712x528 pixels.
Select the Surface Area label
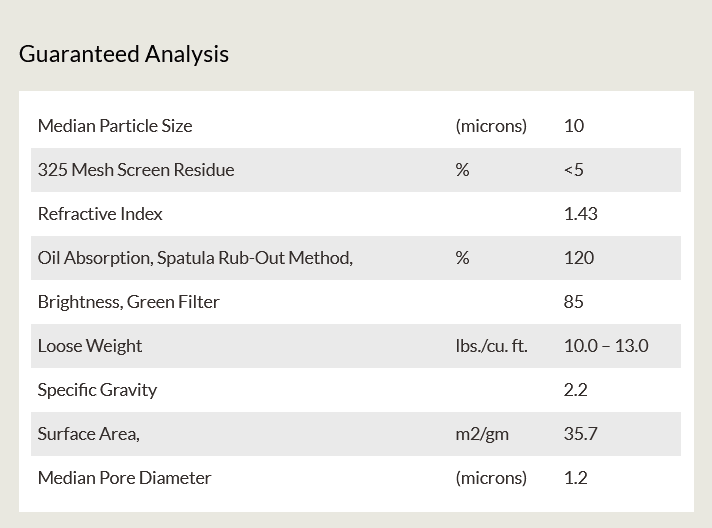(89, 434)
